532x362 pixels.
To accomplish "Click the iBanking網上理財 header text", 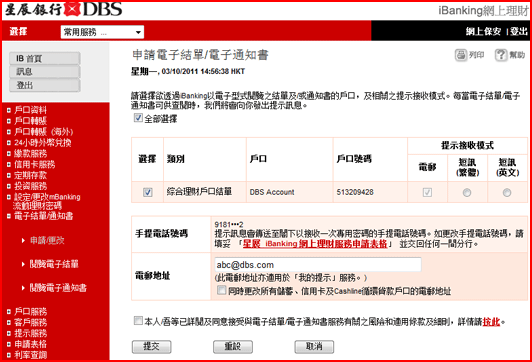I will (x=483, y=11).
